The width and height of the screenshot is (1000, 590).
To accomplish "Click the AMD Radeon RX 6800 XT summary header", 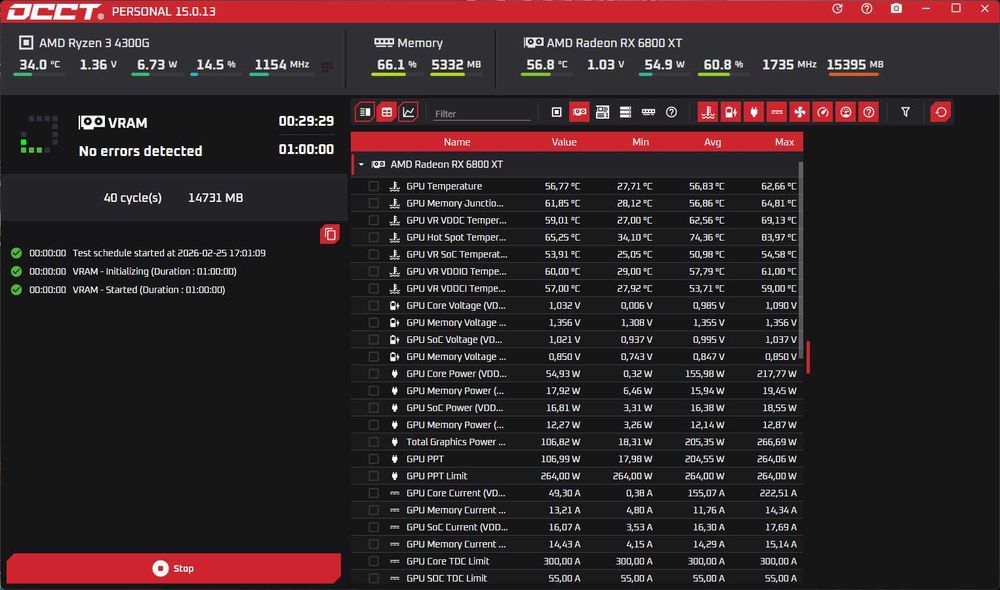I will (603, 43).
